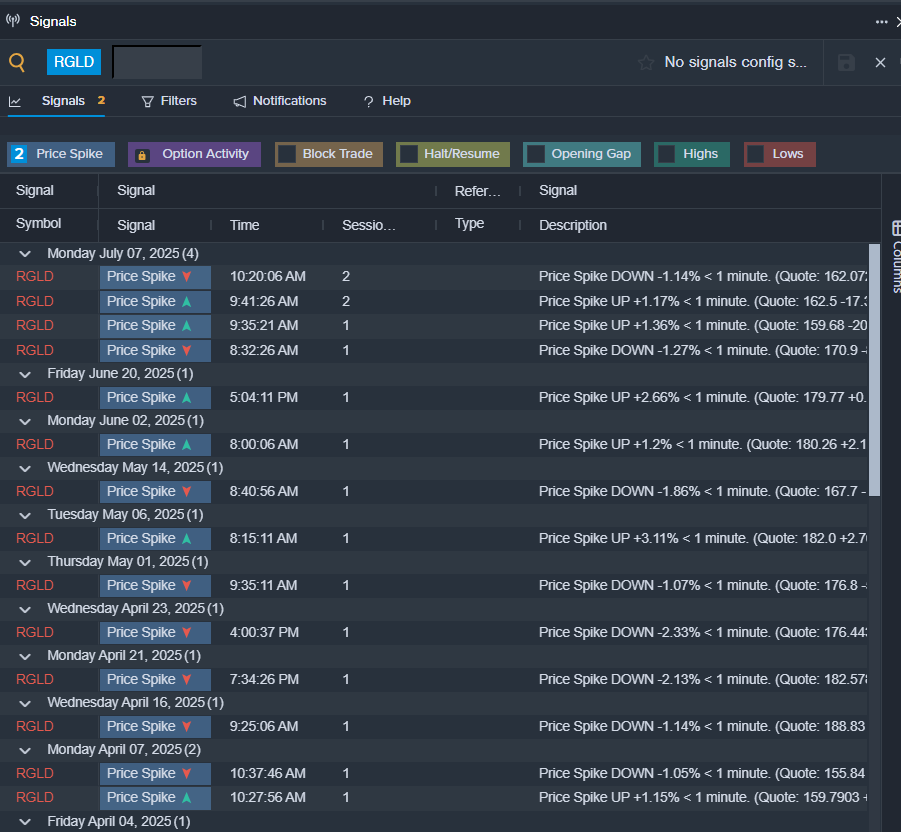Image resolution: width=901 pixels, height=832 pixels.
Task: Open the Filters tab
Action: tap(169, 101)
